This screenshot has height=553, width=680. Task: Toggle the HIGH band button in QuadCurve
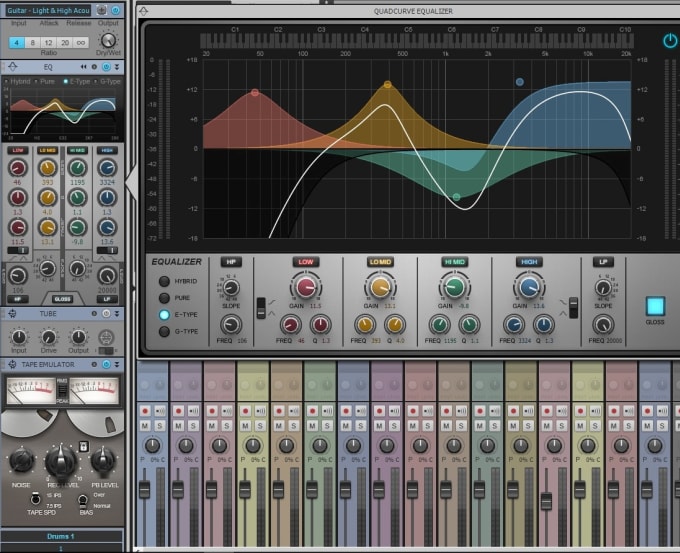pyautogui.click(x=529, y=262)
